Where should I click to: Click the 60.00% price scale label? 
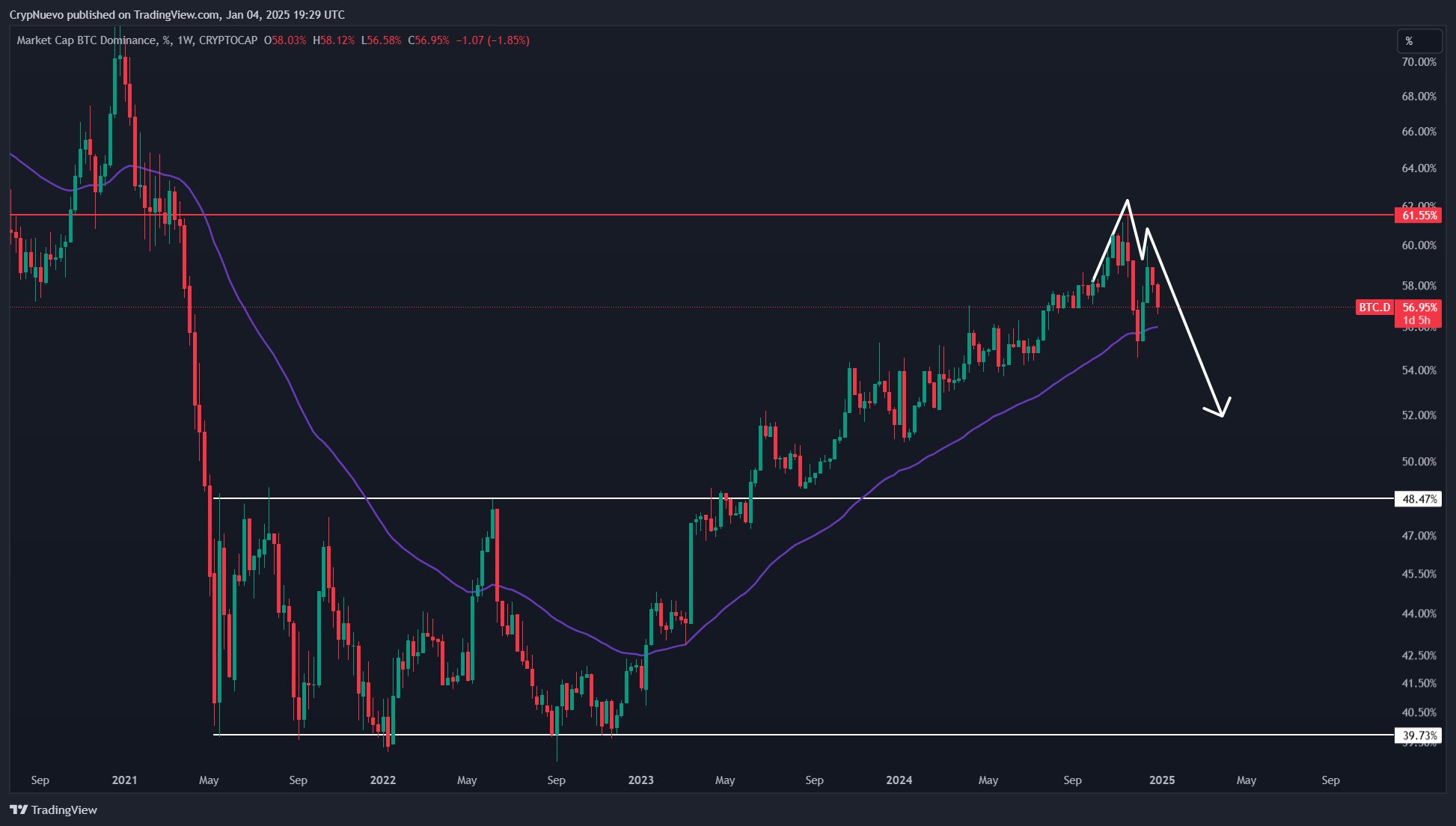click(1419, 245)
